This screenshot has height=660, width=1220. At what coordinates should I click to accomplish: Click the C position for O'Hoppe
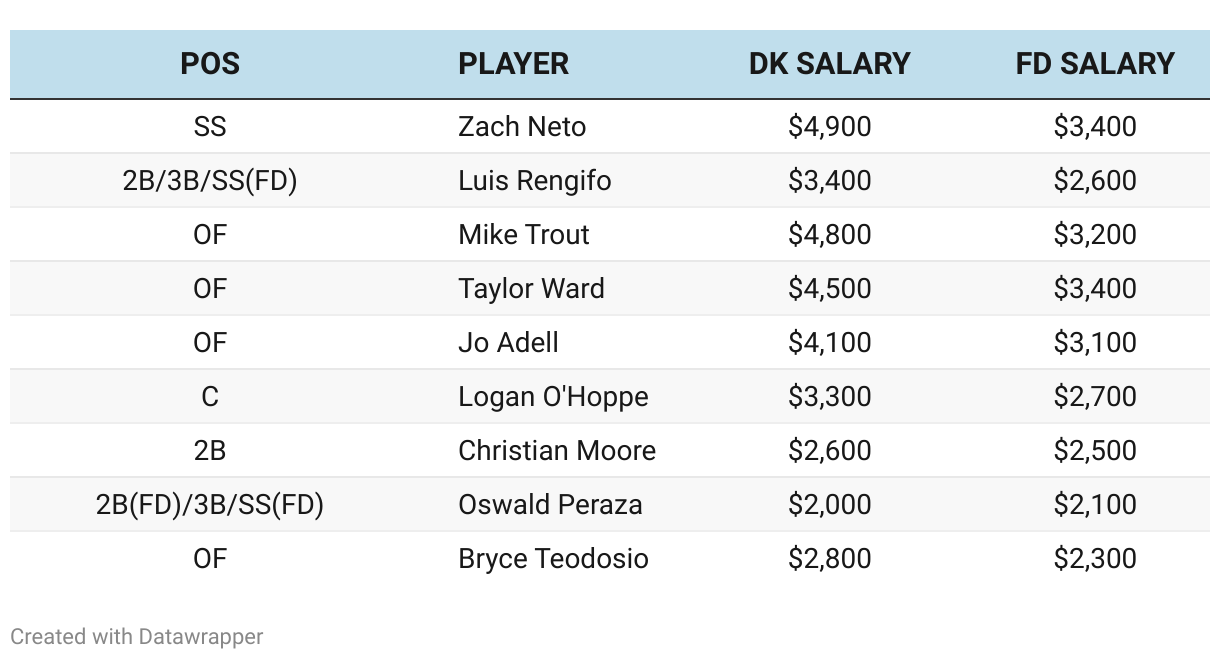[x=210, y=397]
